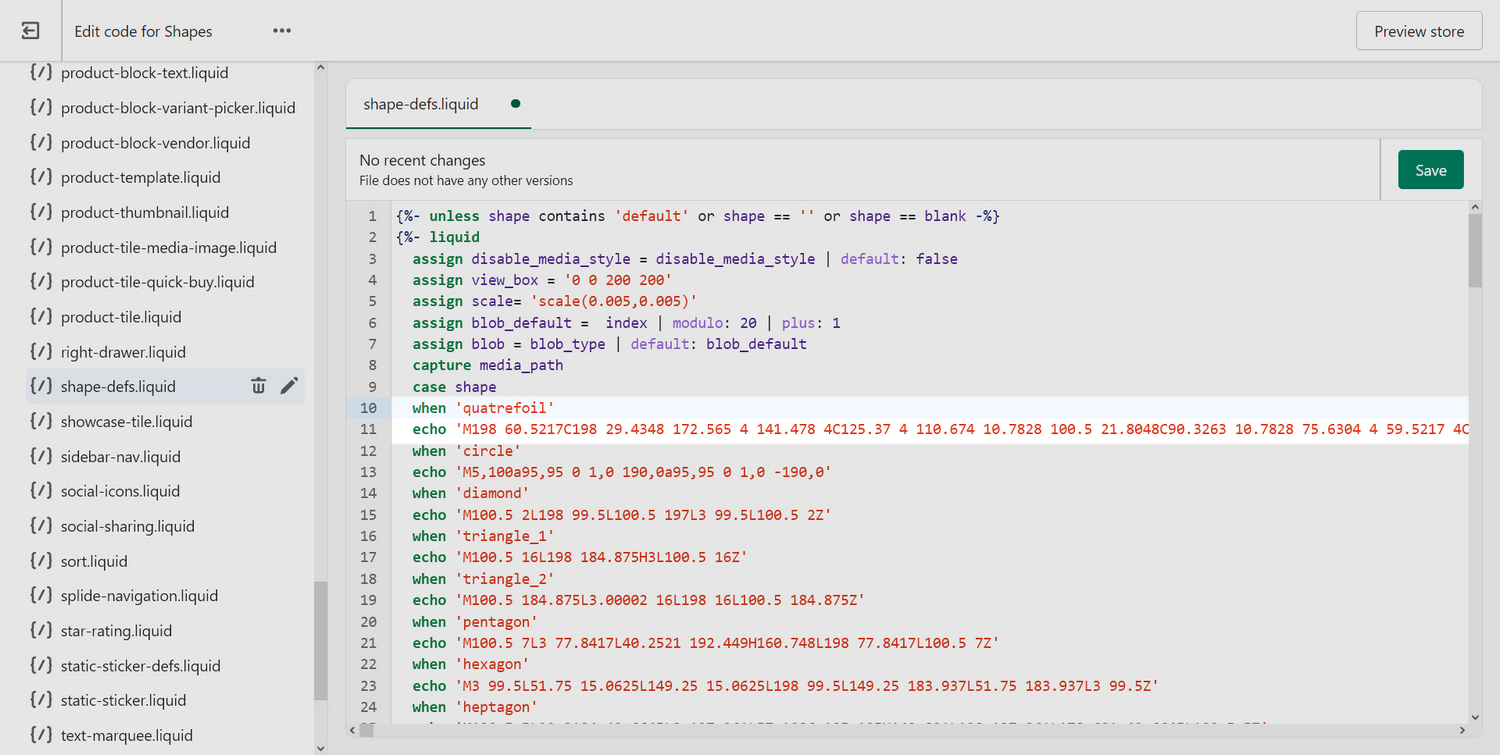Click the horizontal scroll left arrow in editor
Viewport: 1500px width, 755px height.
coord(354,731)
